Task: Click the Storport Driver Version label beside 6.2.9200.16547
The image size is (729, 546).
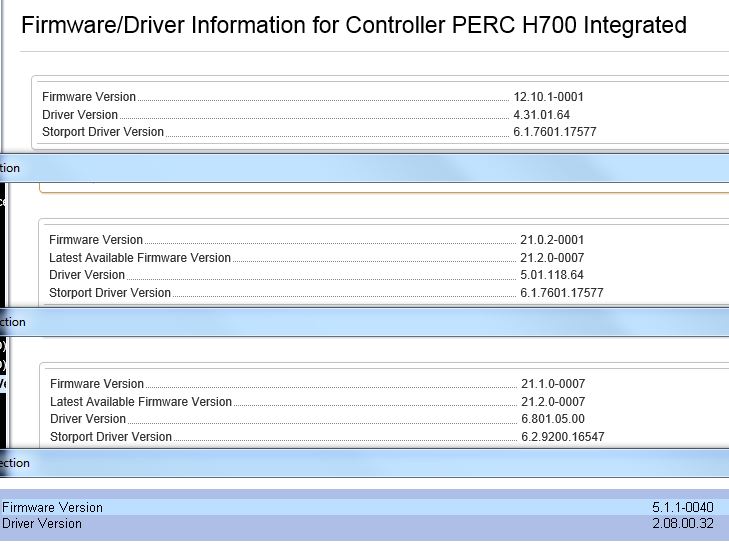Action: coord(111,437)
